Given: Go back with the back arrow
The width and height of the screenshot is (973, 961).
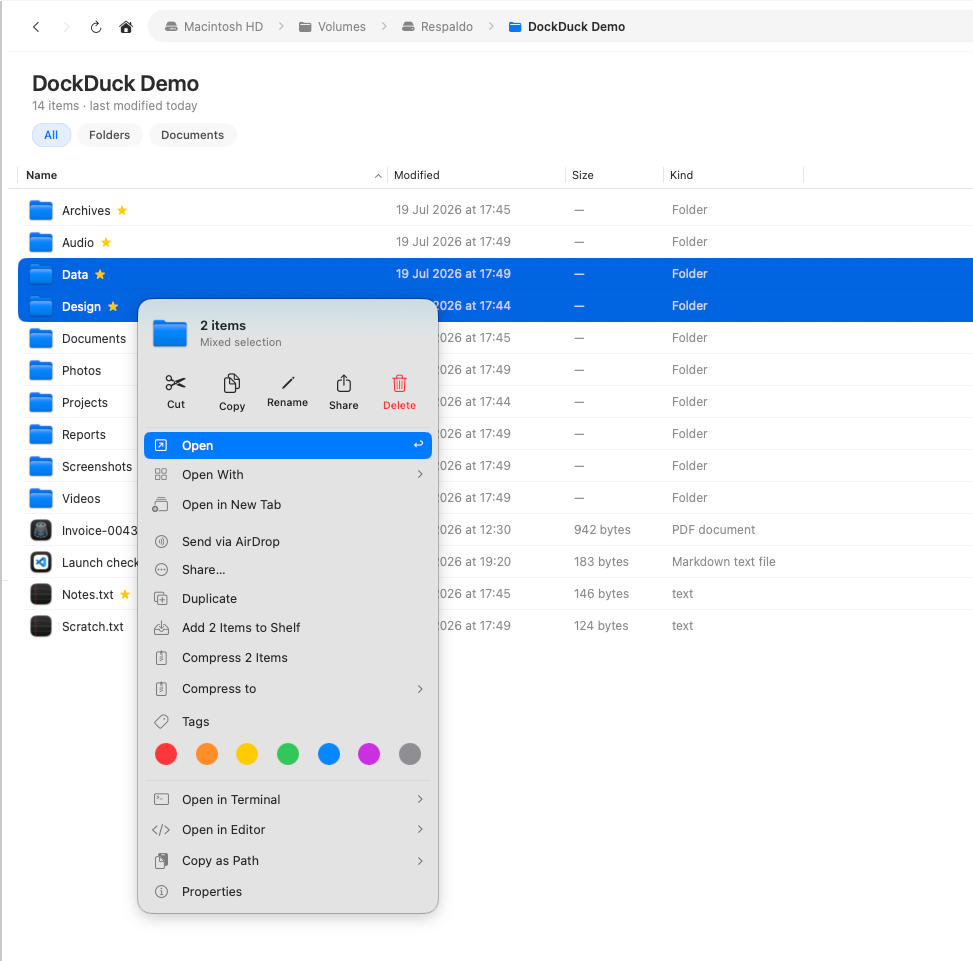Looking at the screenshot, I should (x=36, y=27).
